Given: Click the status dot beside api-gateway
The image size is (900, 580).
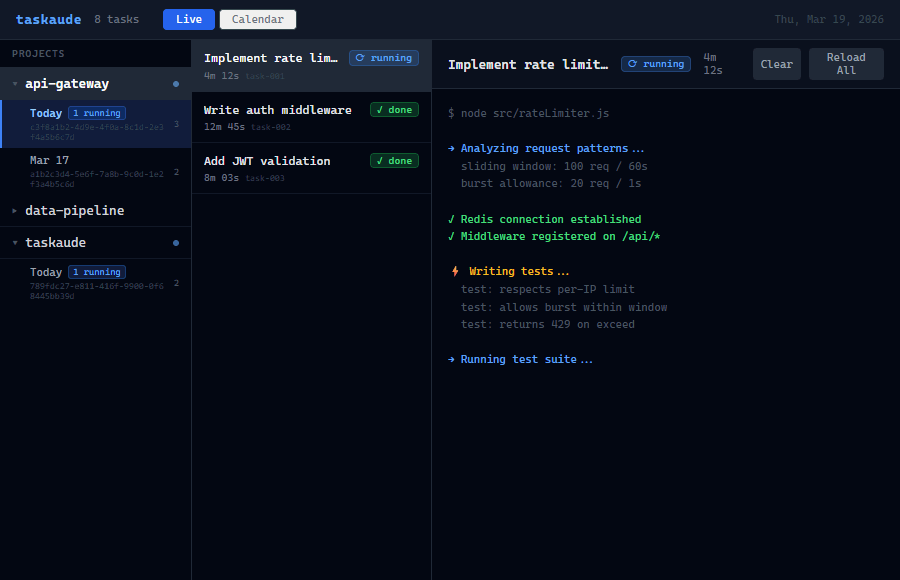Looking at the screenshot, I should pyautogui.click(x=176, y=84).
